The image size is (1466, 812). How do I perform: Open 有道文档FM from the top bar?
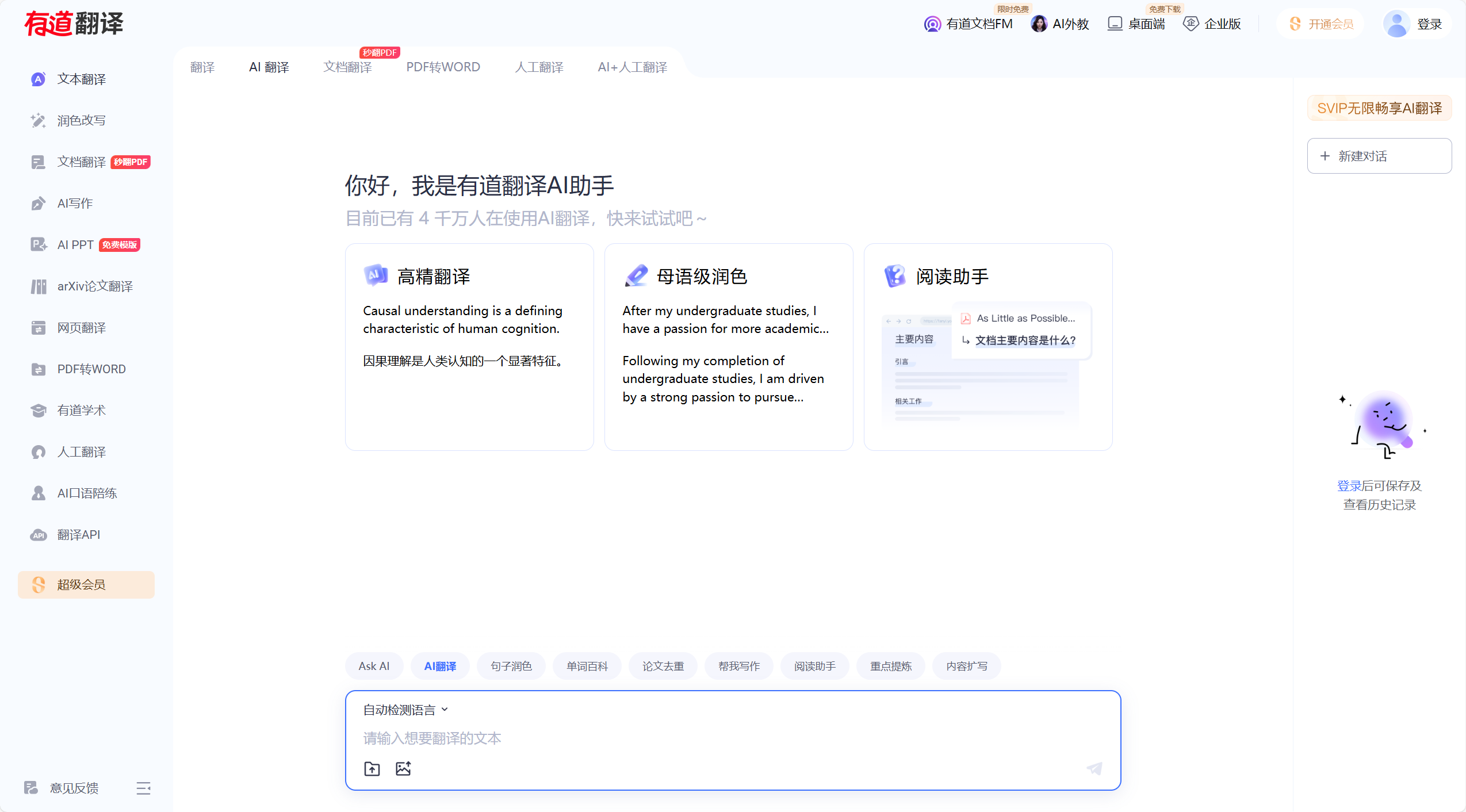pos(968,24)
